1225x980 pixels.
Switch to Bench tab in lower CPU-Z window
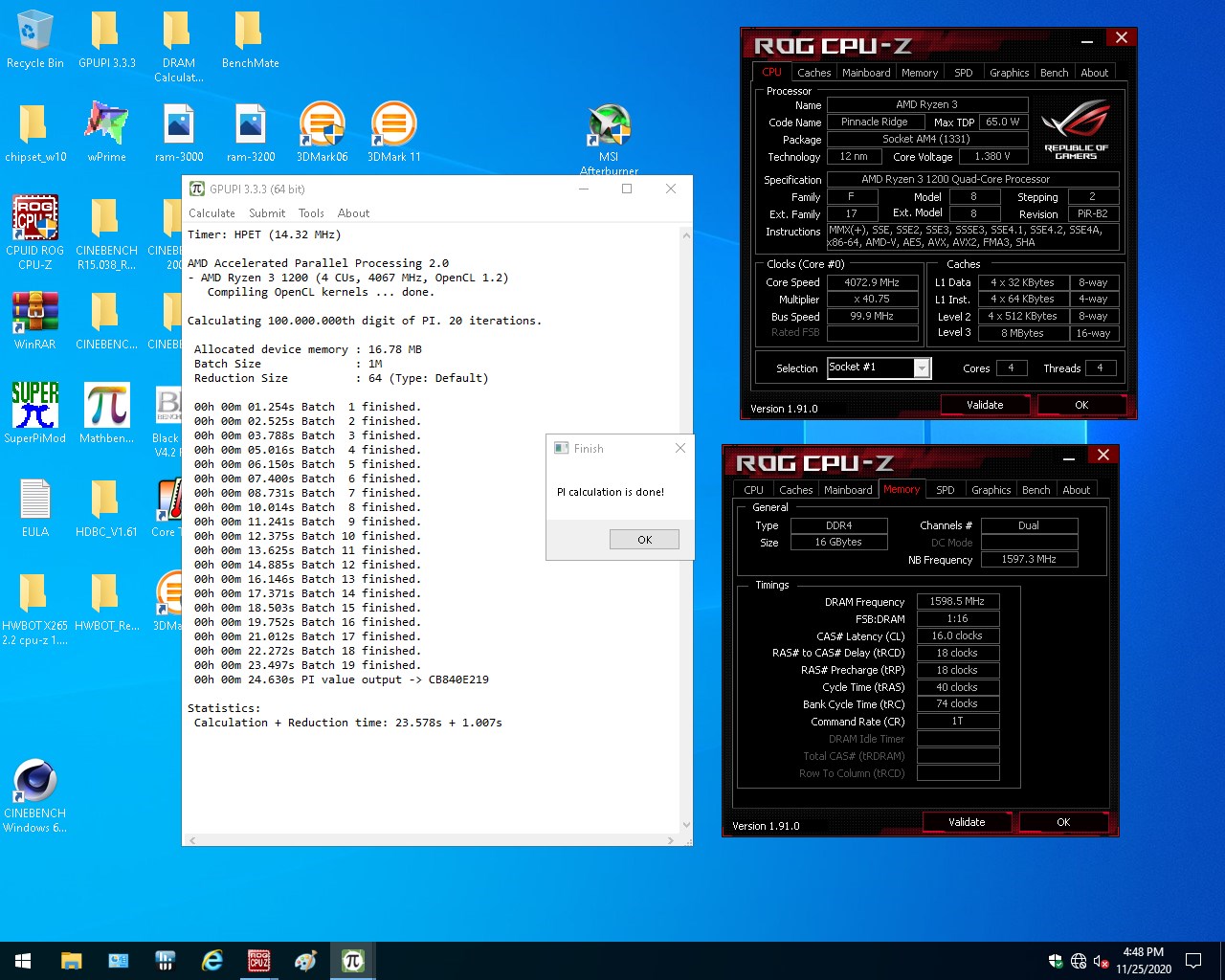(x=1036, y=490)
